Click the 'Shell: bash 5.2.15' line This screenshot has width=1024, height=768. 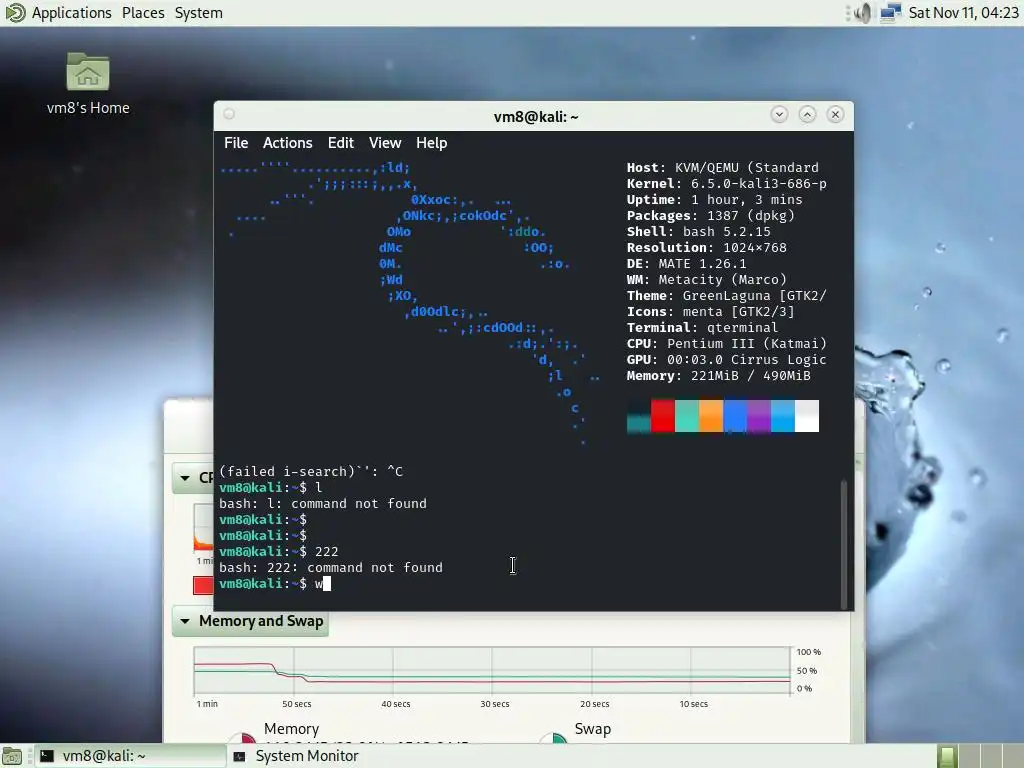point(699,232)
